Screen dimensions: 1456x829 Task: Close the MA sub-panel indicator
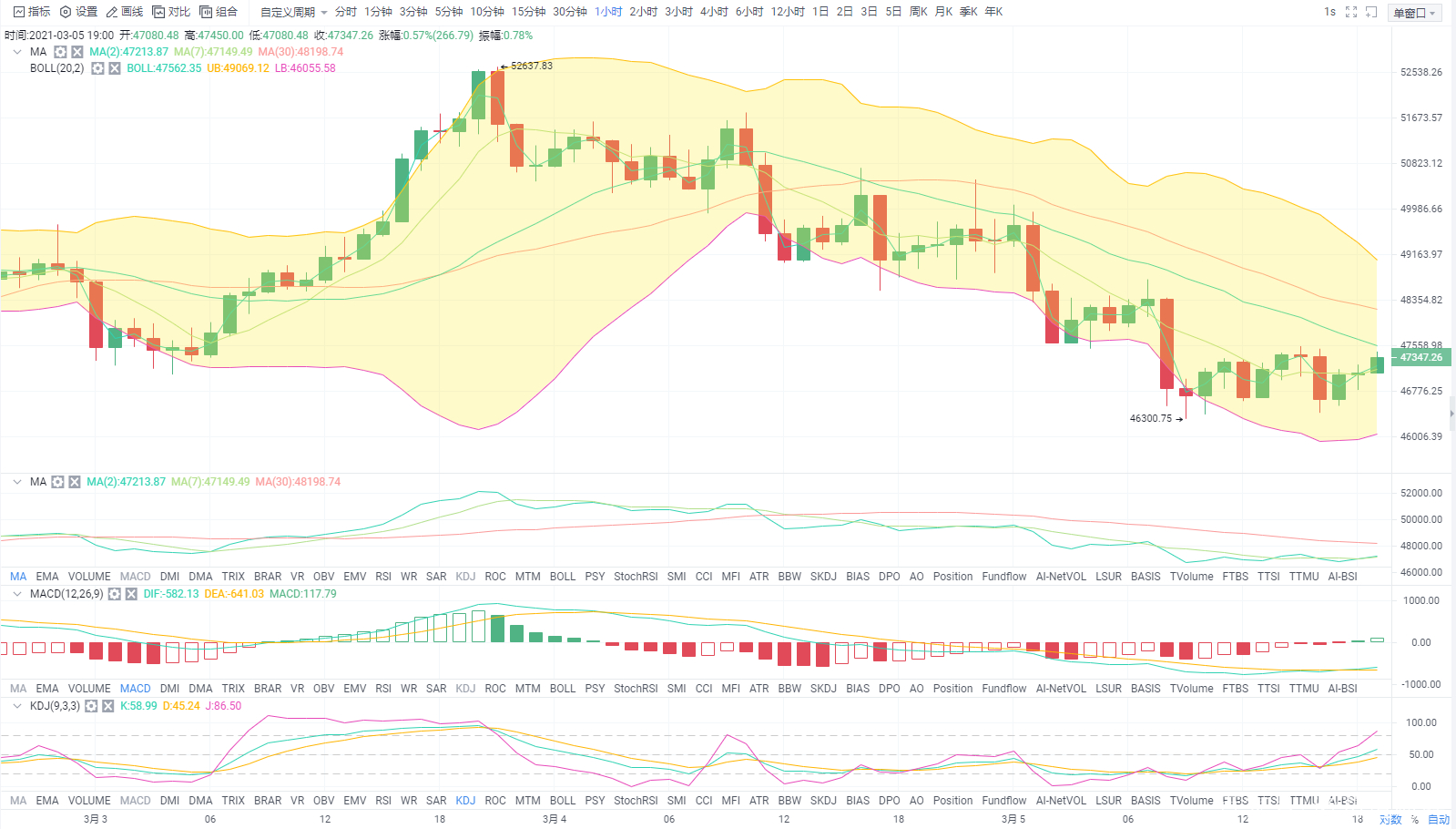click(x=75, y=482)
